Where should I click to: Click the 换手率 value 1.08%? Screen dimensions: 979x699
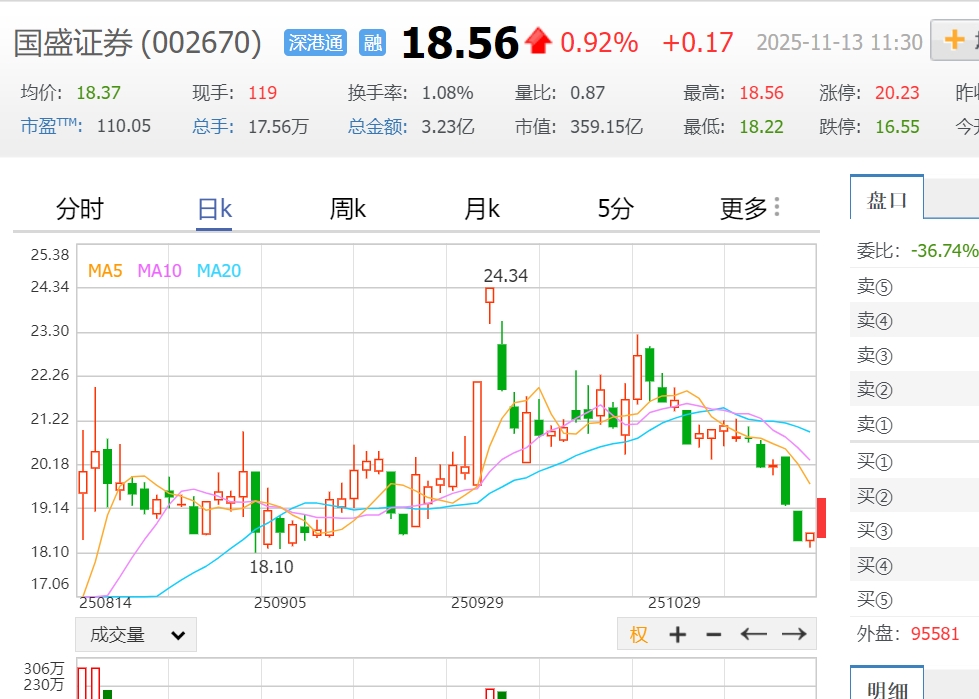pyautogui.click(x=447, y=93)
